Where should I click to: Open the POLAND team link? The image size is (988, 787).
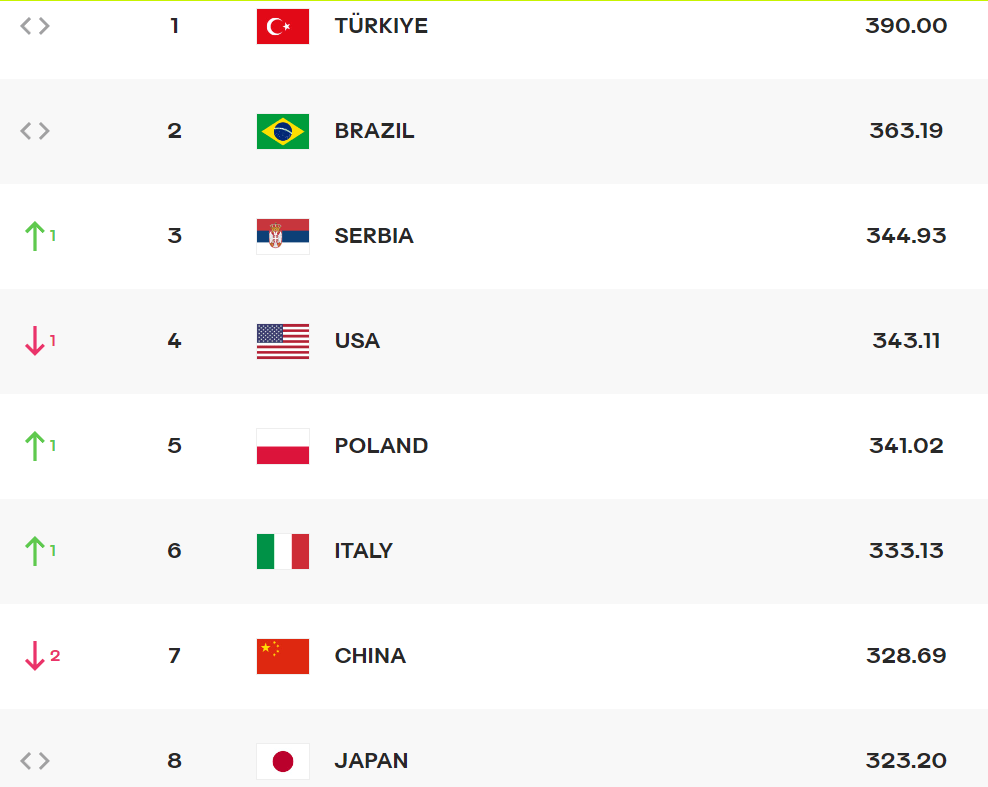pos(381,446)
